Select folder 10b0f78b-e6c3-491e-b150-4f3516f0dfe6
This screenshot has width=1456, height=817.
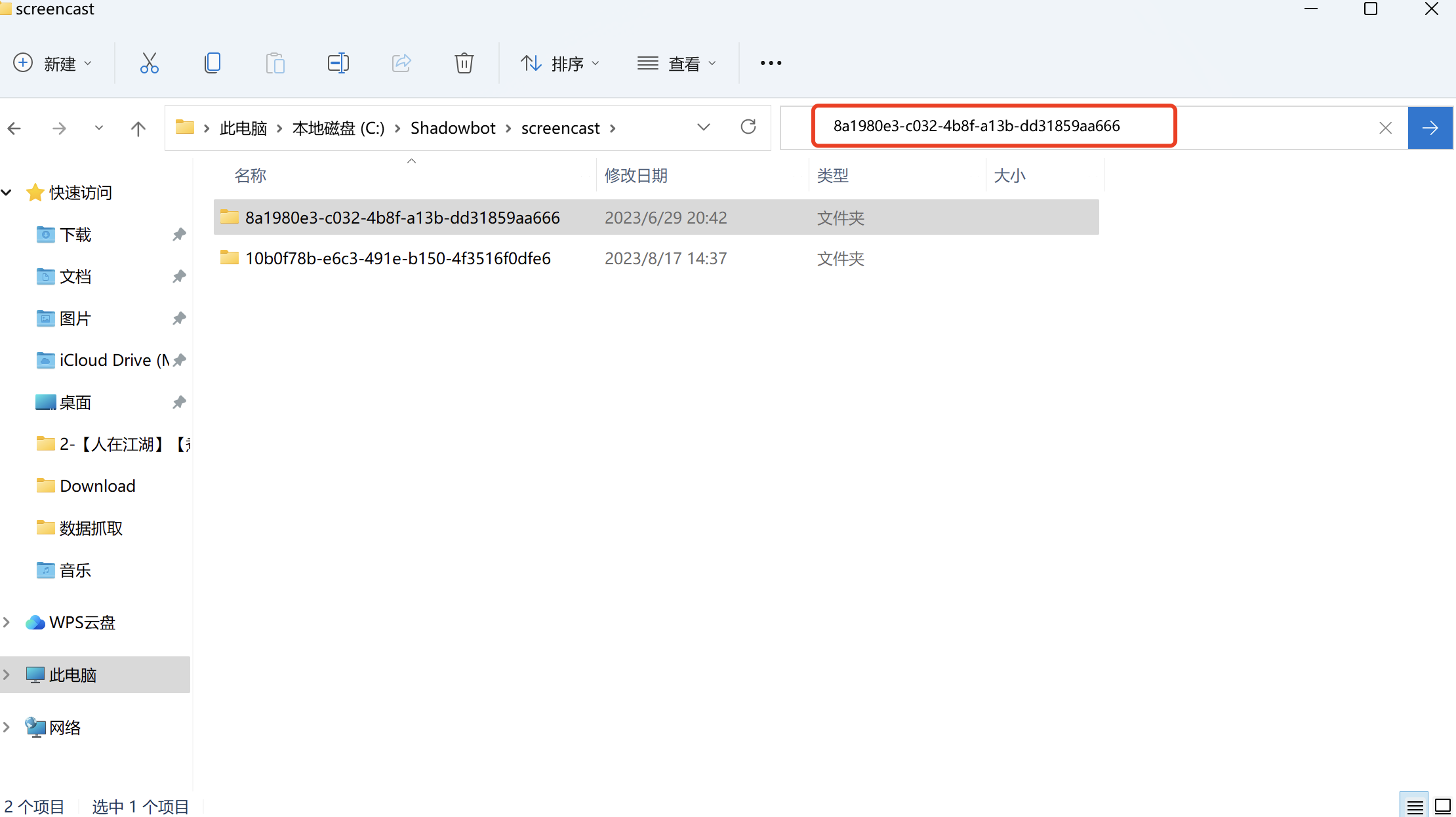point(397,258)
